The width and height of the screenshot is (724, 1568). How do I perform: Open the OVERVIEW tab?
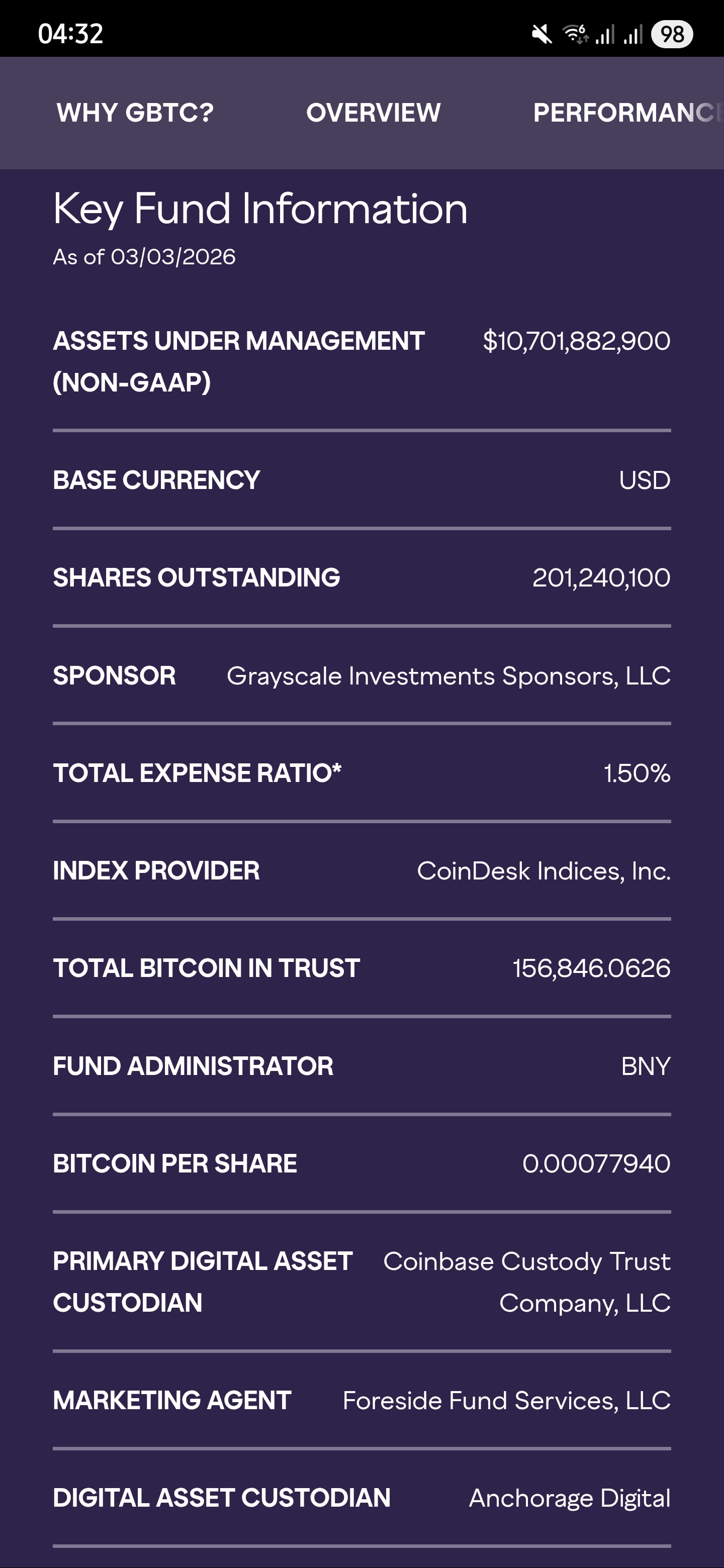tap(373, 113)
